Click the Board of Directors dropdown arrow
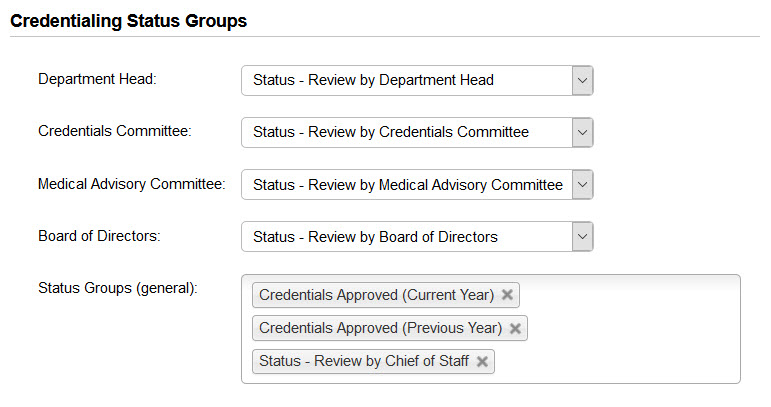Screen dimensions: 771x407 tap(582, 237)
